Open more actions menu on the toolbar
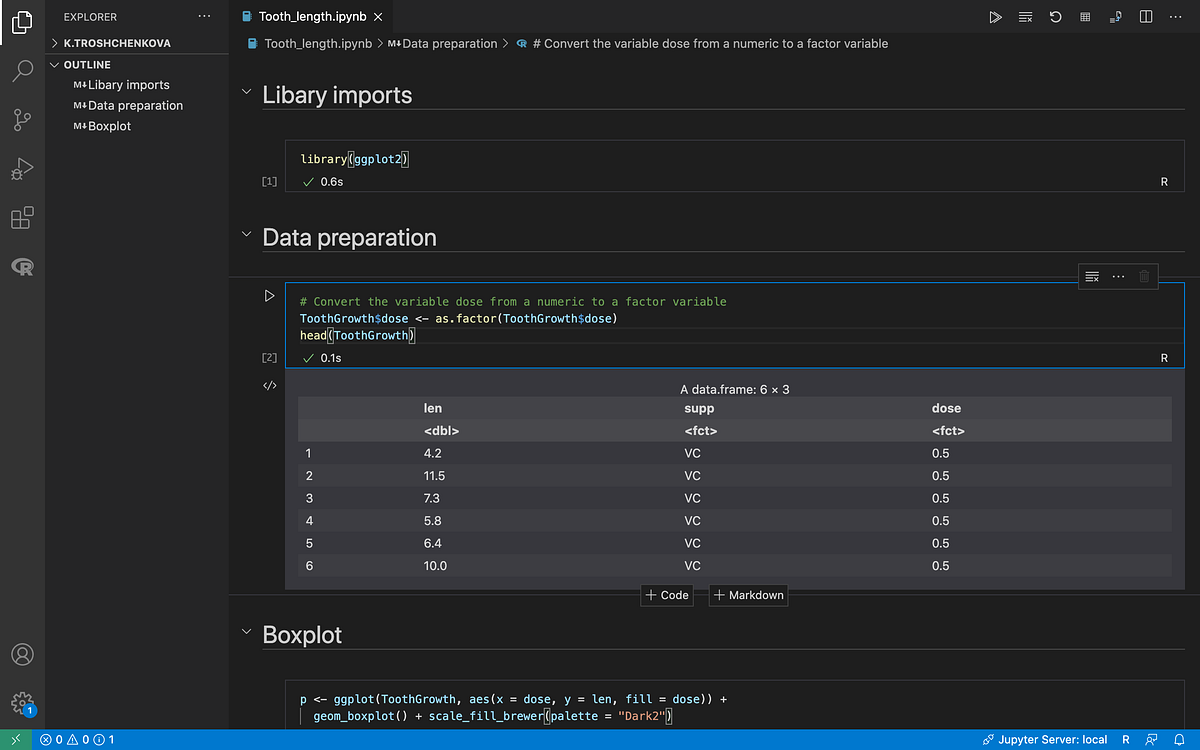The image size is (1200, 750). [x=1175, y=17]
